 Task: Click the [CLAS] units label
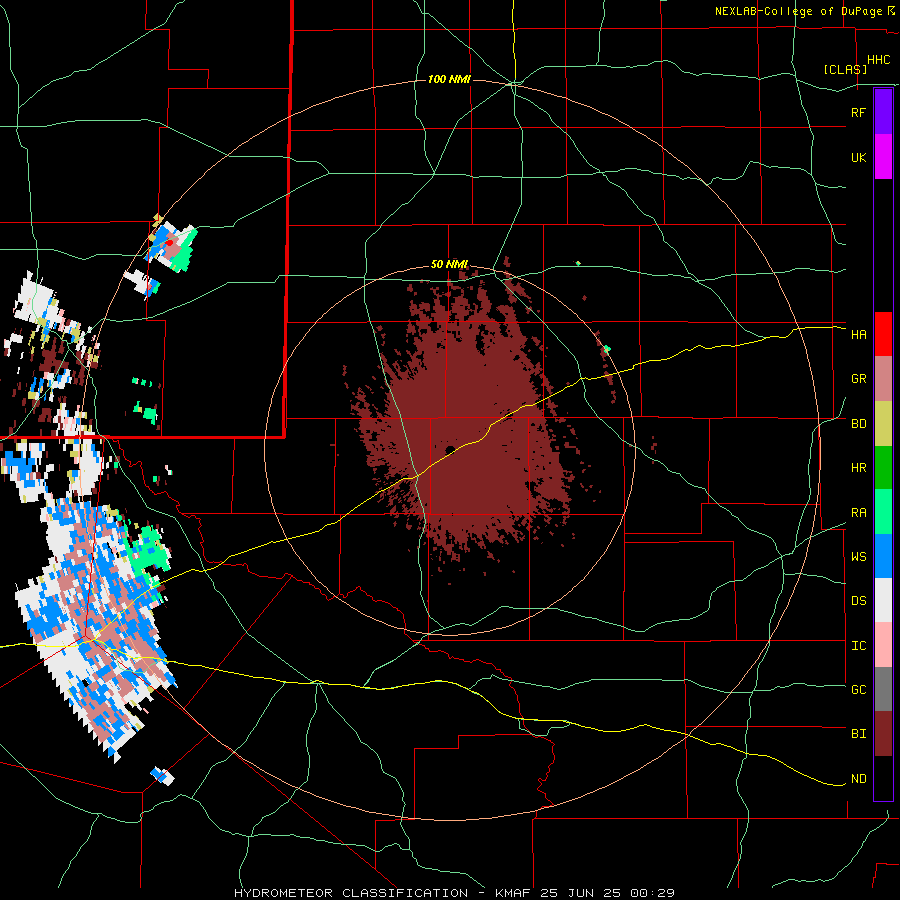tap(845, 69)
